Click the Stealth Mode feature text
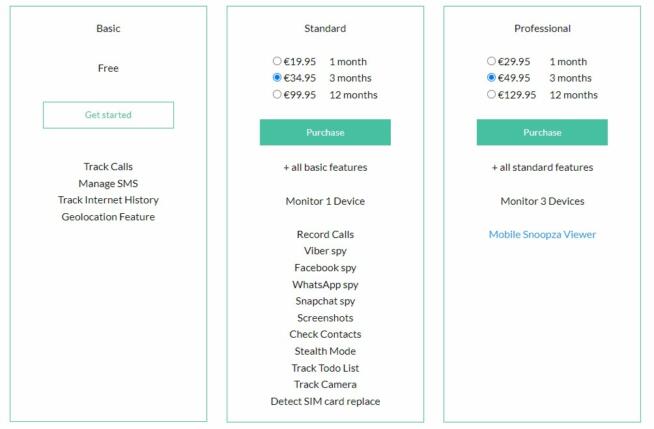 (325, 351)
